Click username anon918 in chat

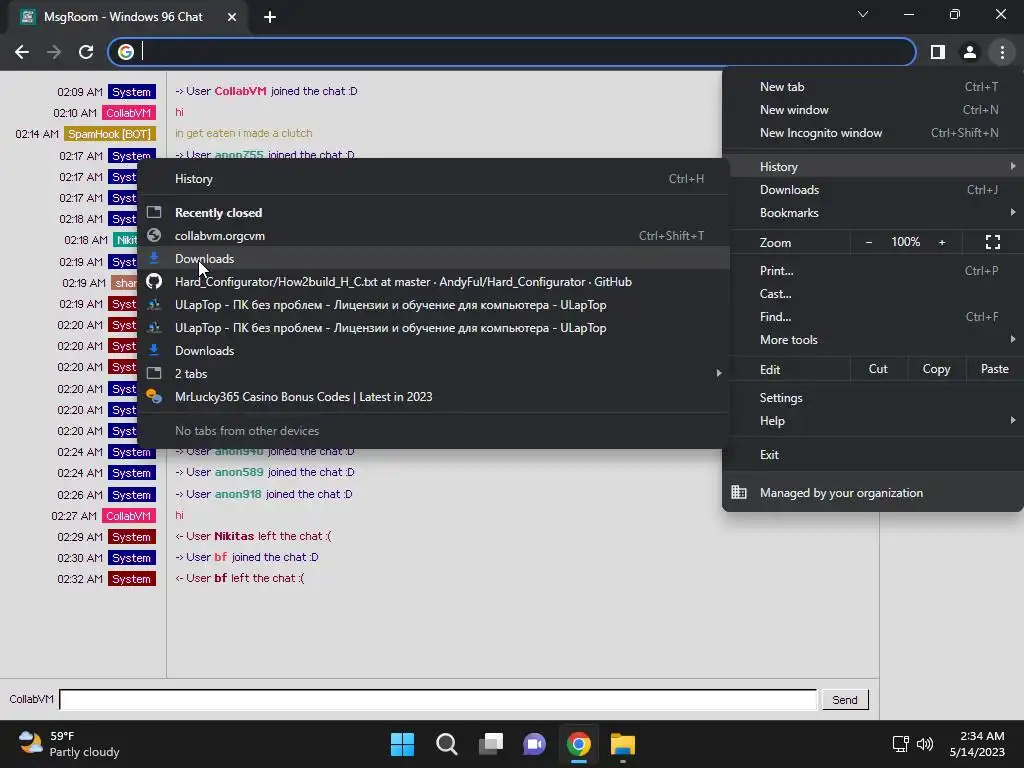[238, 494]
